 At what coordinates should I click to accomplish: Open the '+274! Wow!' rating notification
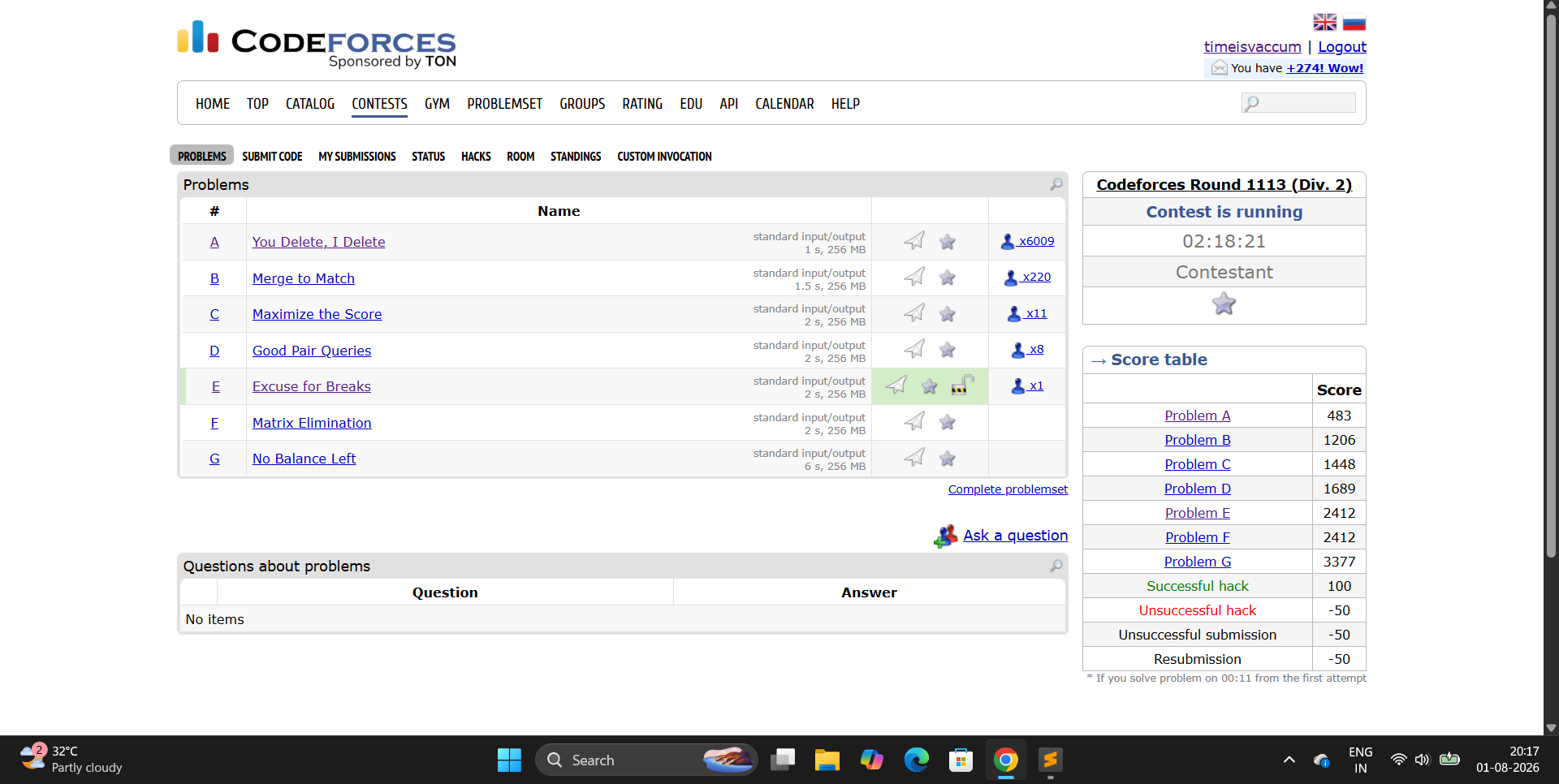pyautogui.click(x=1325, y=68)
